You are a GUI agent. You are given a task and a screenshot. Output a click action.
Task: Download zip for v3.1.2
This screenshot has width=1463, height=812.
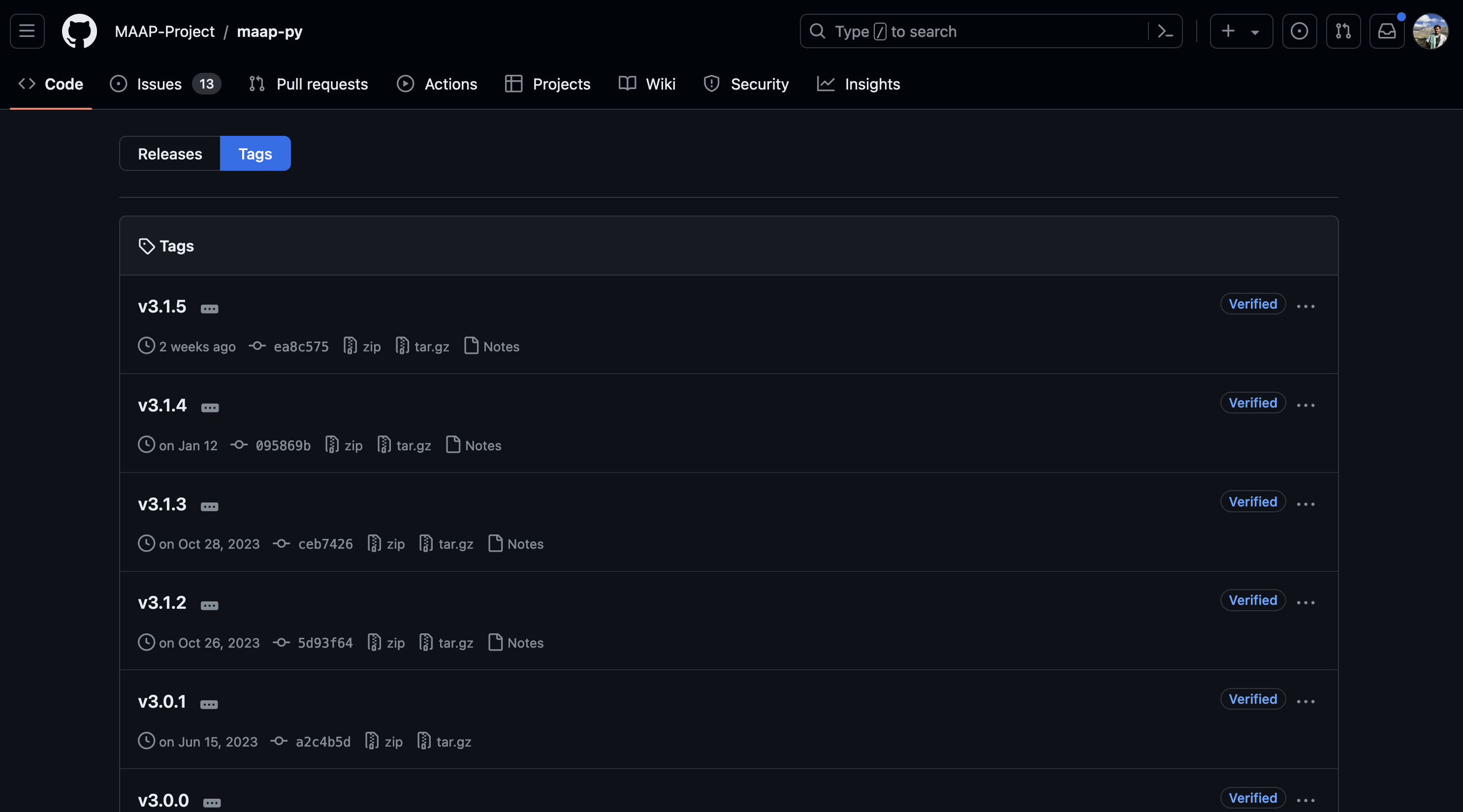click(x=386, y=642)
